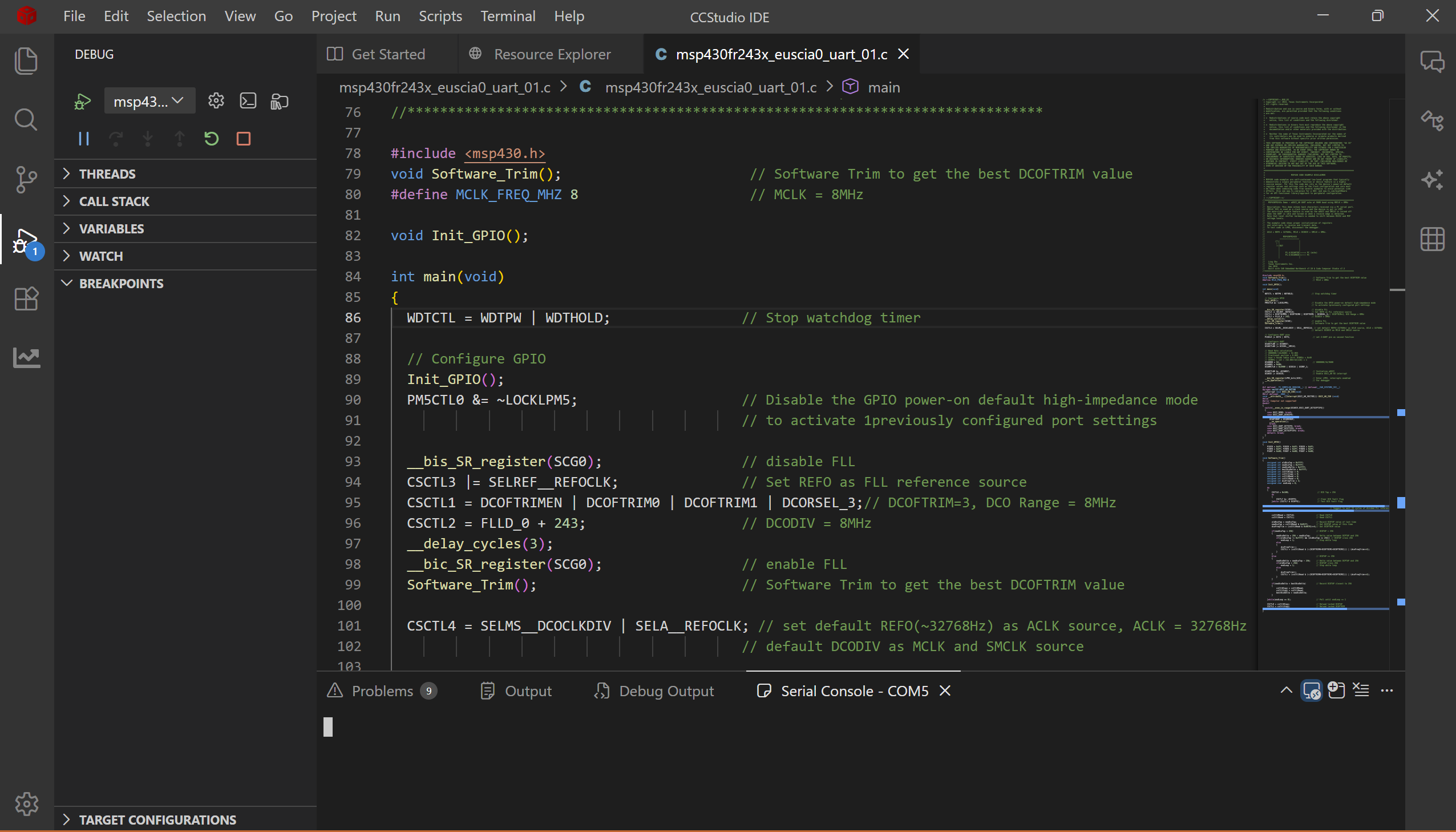Switch to the Resource Explorer tab
This screenshot has width=1456, height=832.
tap(552, 54)
